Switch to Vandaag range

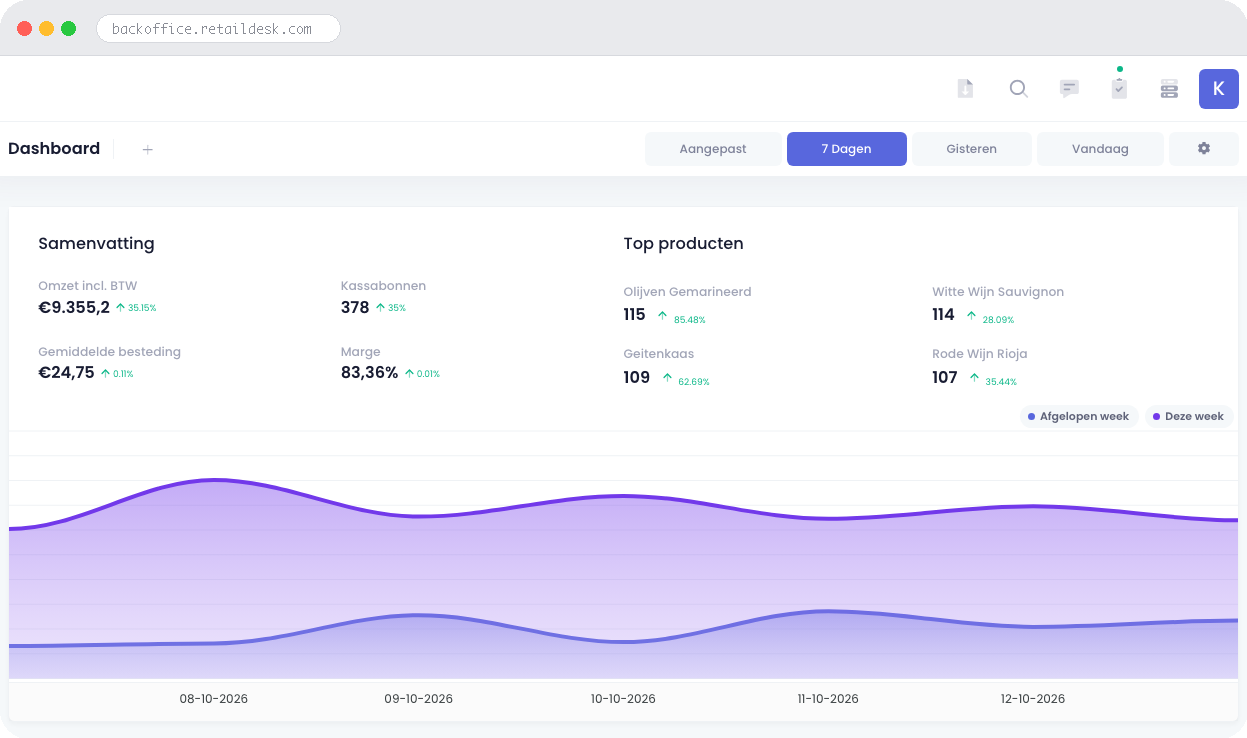pyautogui.click(x=1100, y=149)
